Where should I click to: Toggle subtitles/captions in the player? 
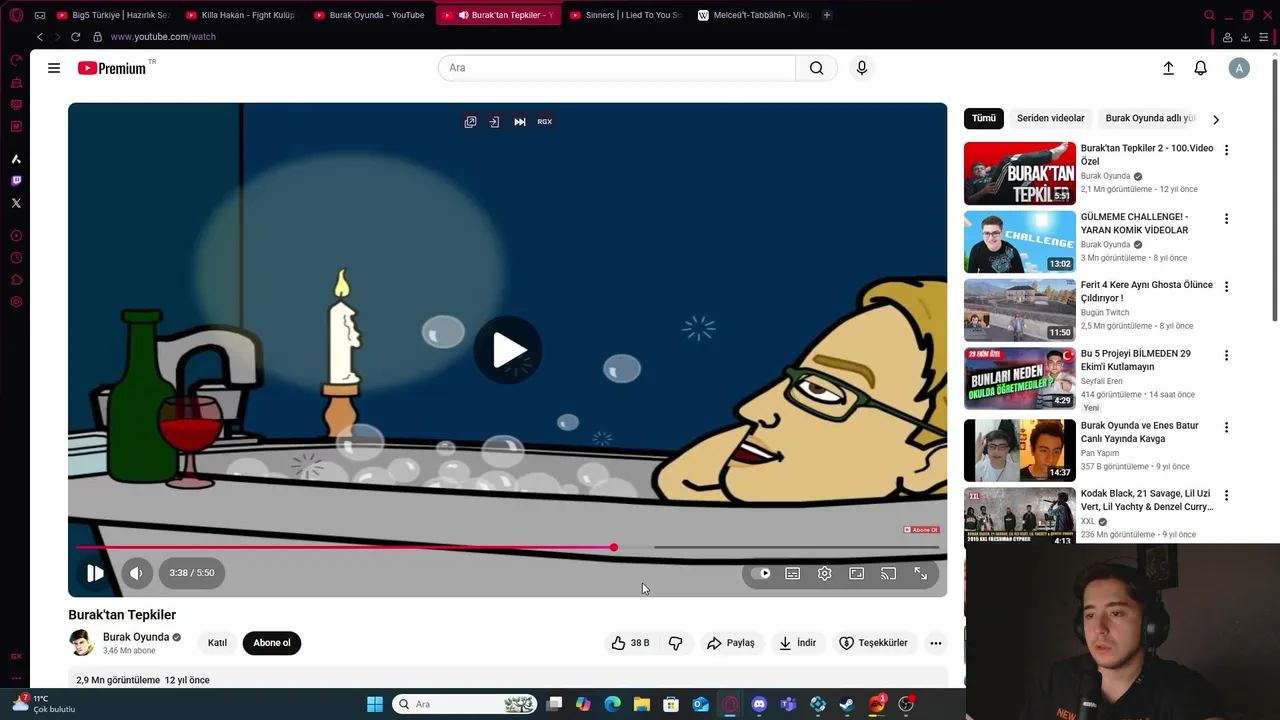792,574
